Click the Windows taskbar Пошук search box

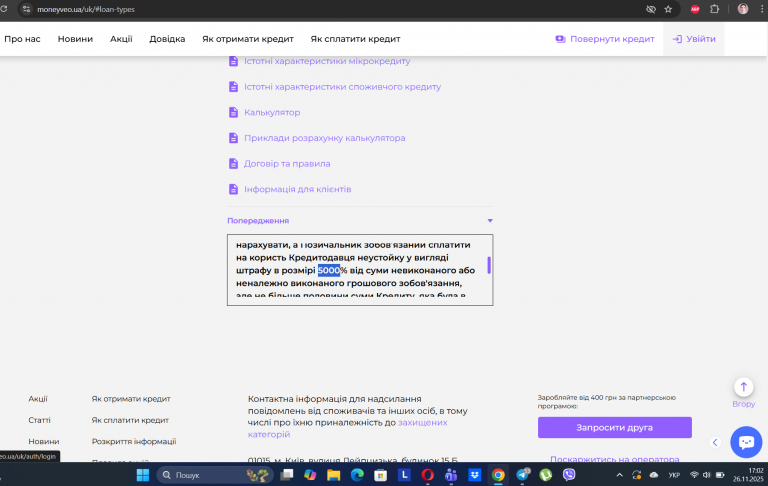[x=215, y=475]
